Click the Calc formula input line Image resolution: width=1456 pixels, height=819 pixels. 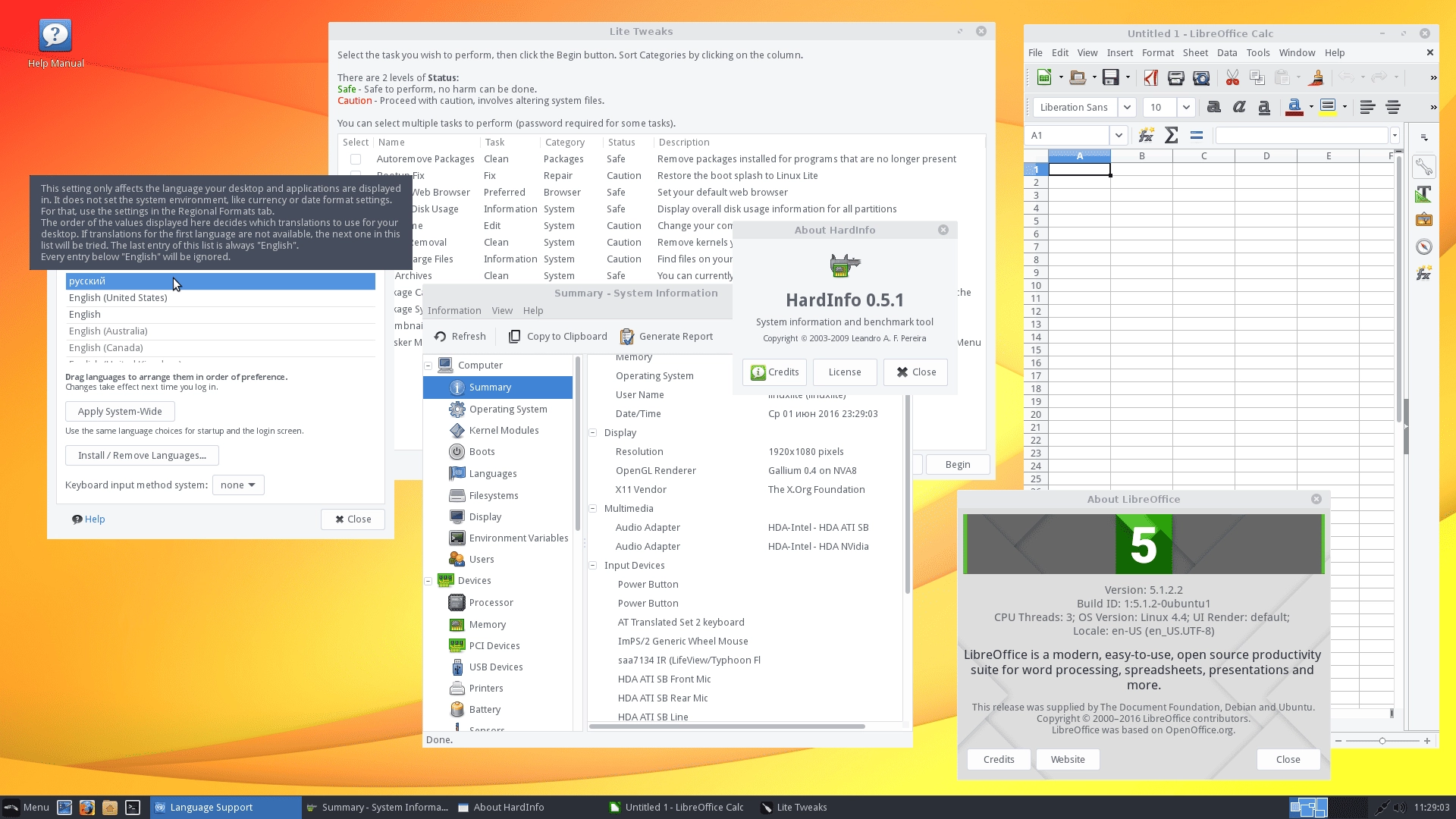click(1302, 135)
